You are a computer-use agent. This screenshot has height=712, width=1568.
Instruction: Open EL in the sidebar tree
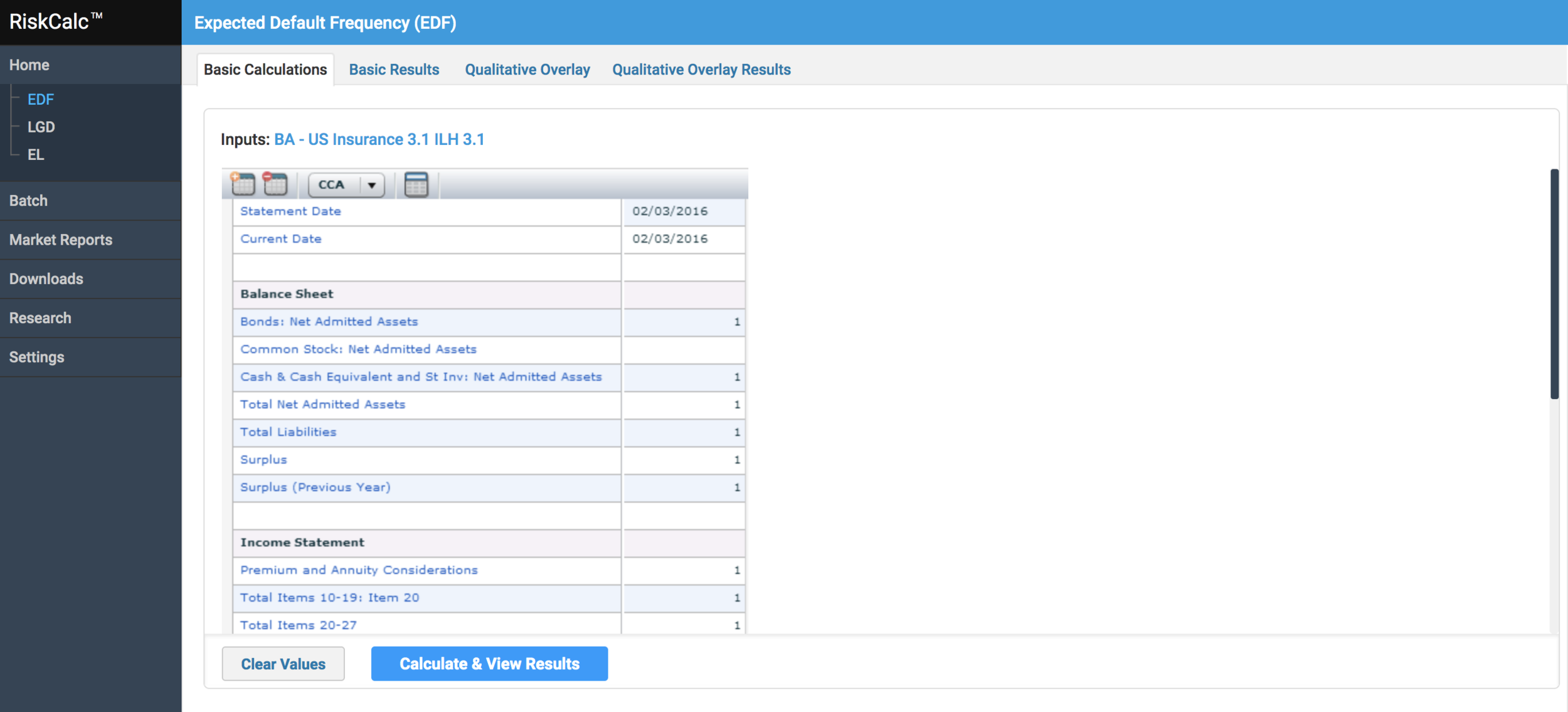(36, 154)
